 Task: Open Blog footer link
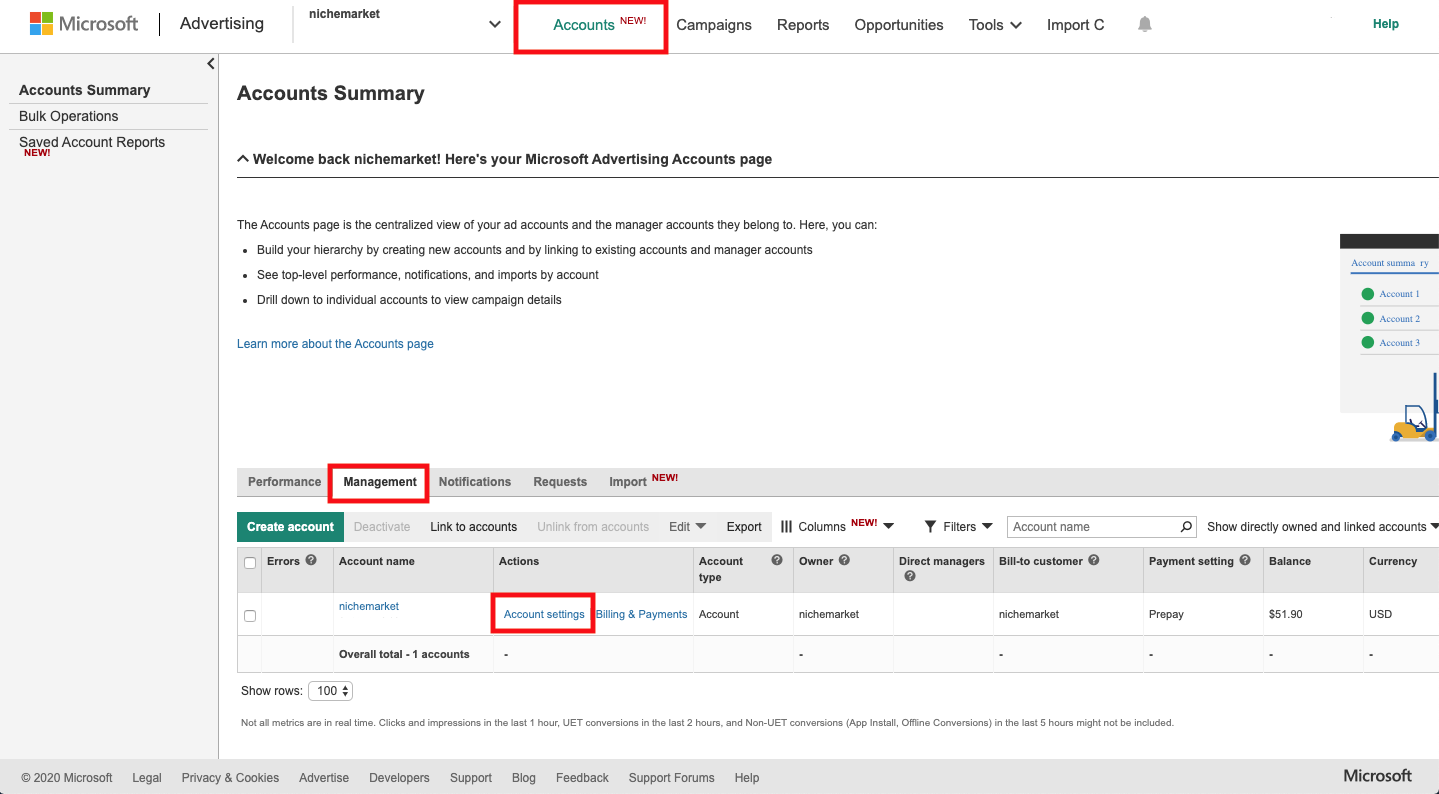[524, 778]
